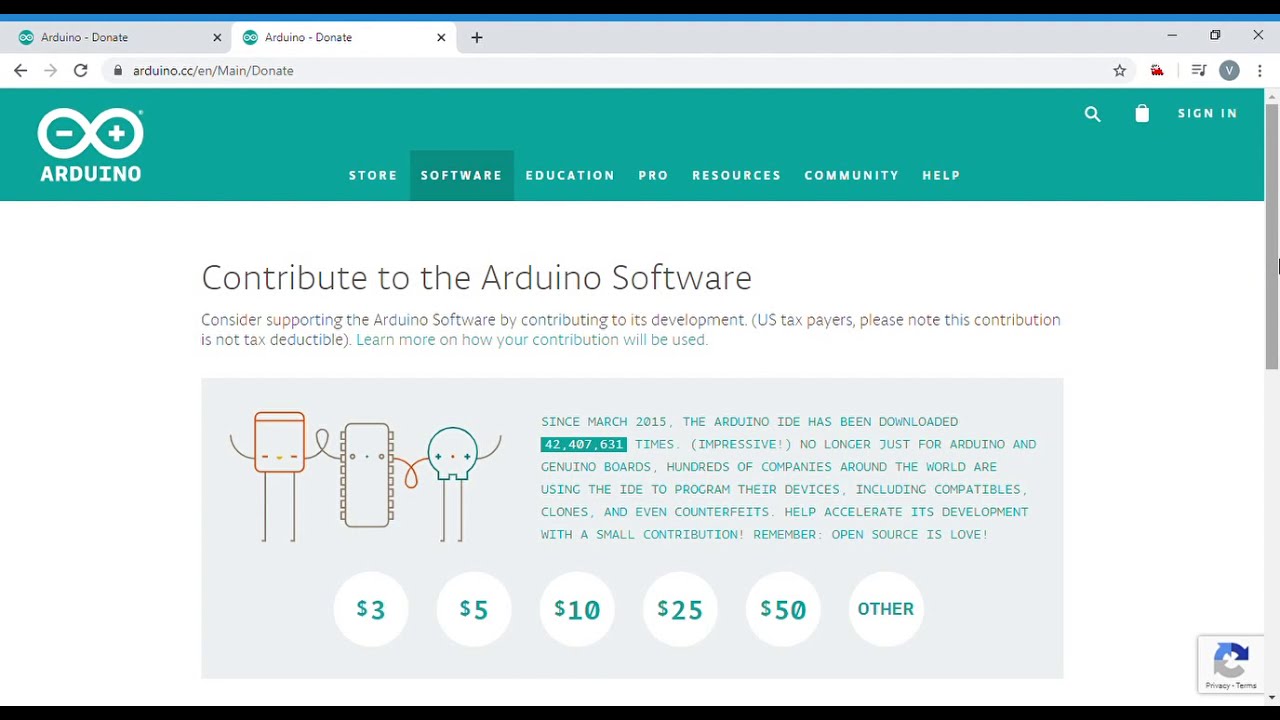The width and height of the screenshot is (1280, 720).
Task: Choose the OTHER contribution amount button
Action: 886,609
